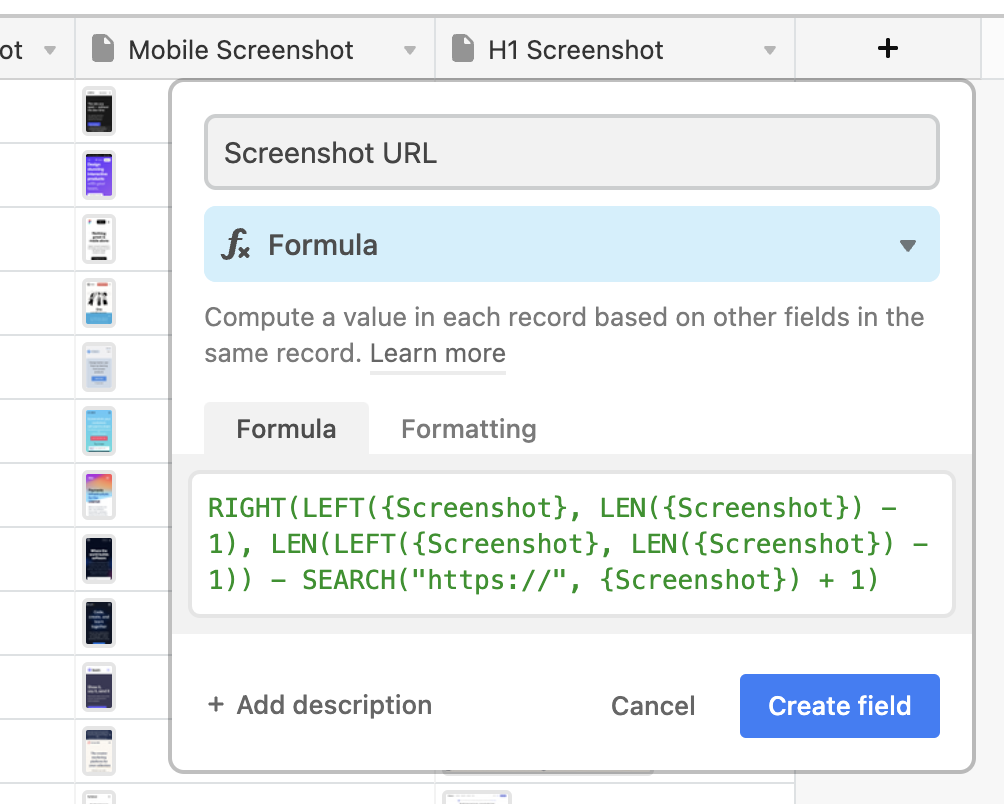
Task: Select the Formula tab
Action: click(x=286, y=428)
